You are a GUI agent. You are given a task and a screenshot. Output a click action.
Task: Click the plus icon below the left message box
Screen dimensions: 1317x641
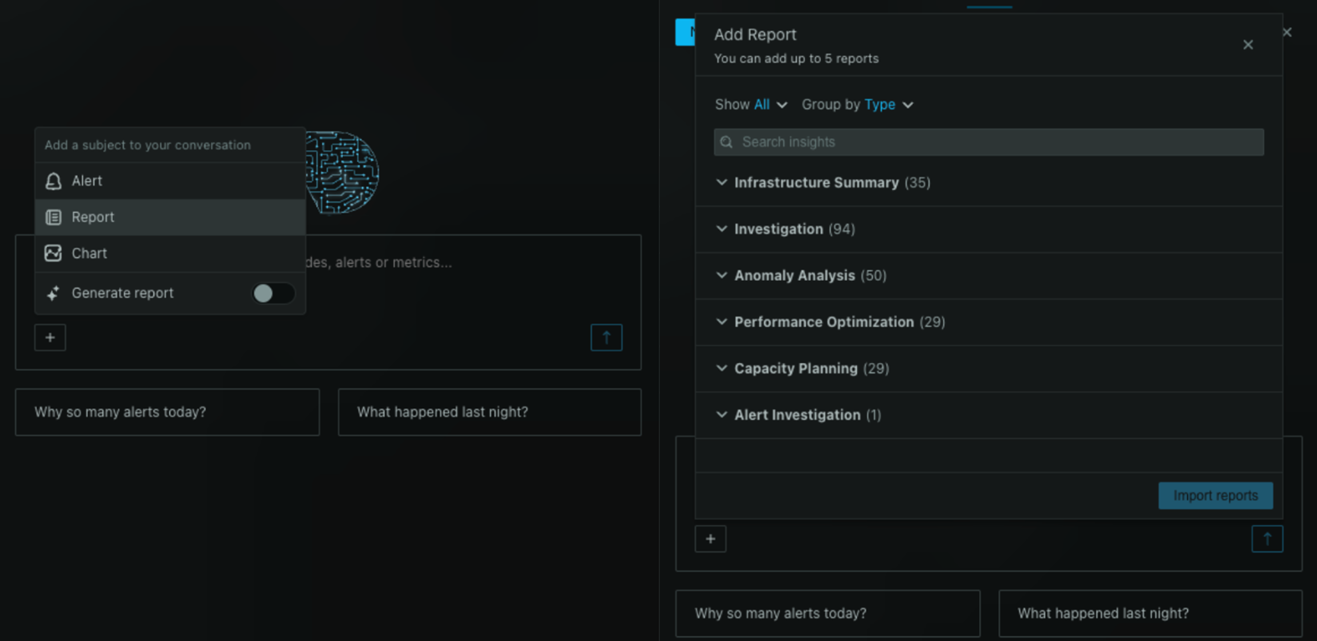coord(50,337)
